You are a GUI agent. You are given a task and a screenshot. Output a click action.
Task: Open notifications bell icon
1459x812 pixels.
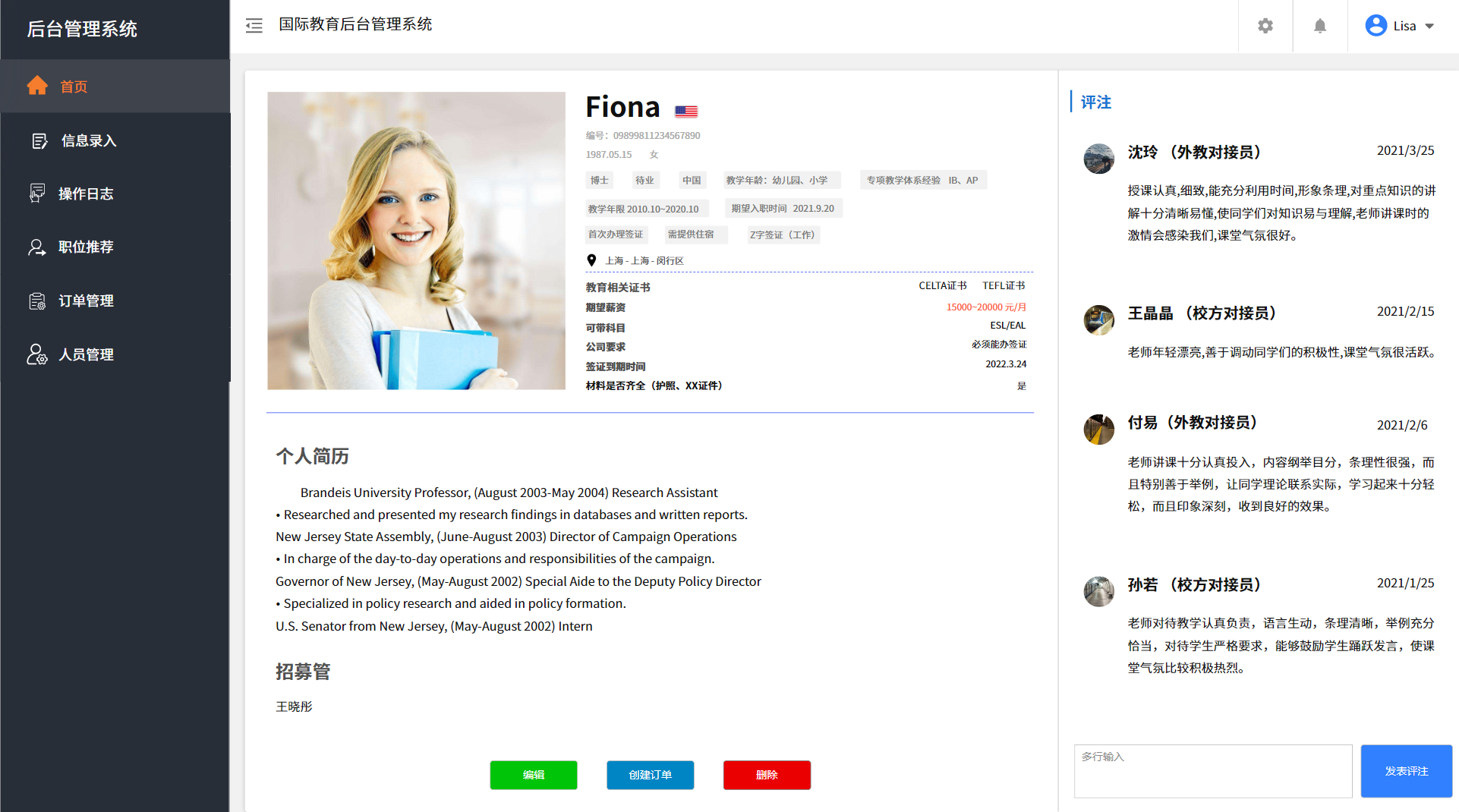tap(1320, 26)
